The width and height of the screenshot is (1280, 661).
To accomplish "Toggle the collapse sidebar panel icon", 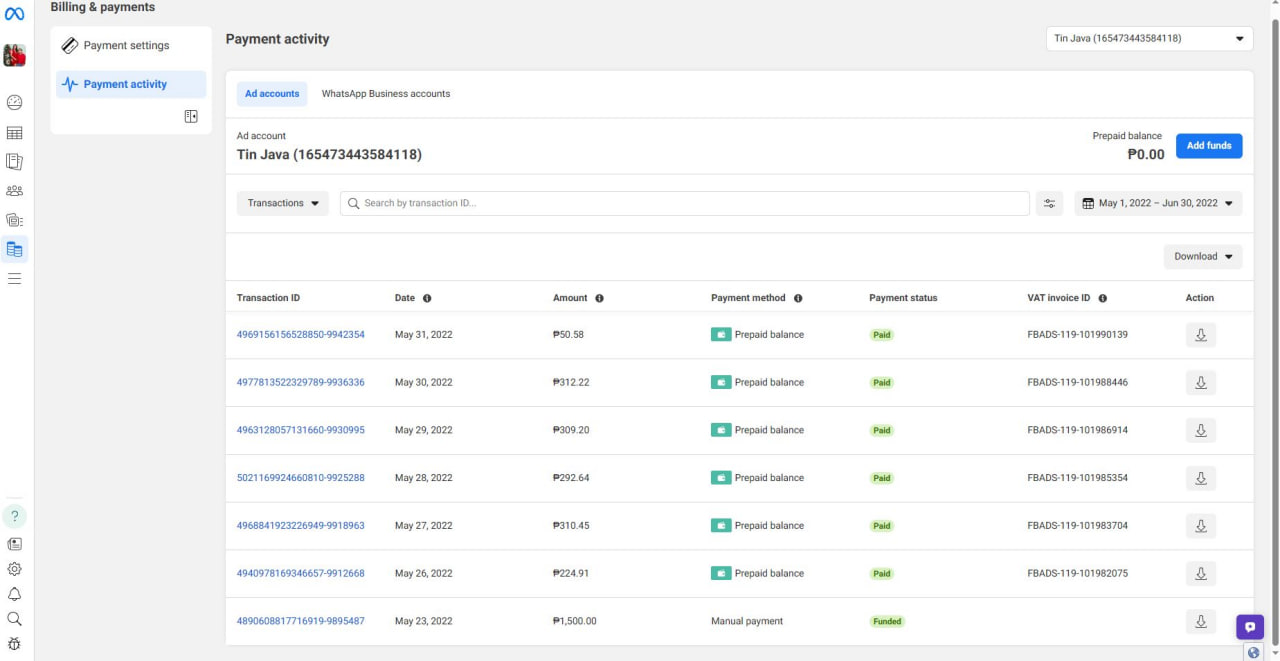I will [191, 117].
